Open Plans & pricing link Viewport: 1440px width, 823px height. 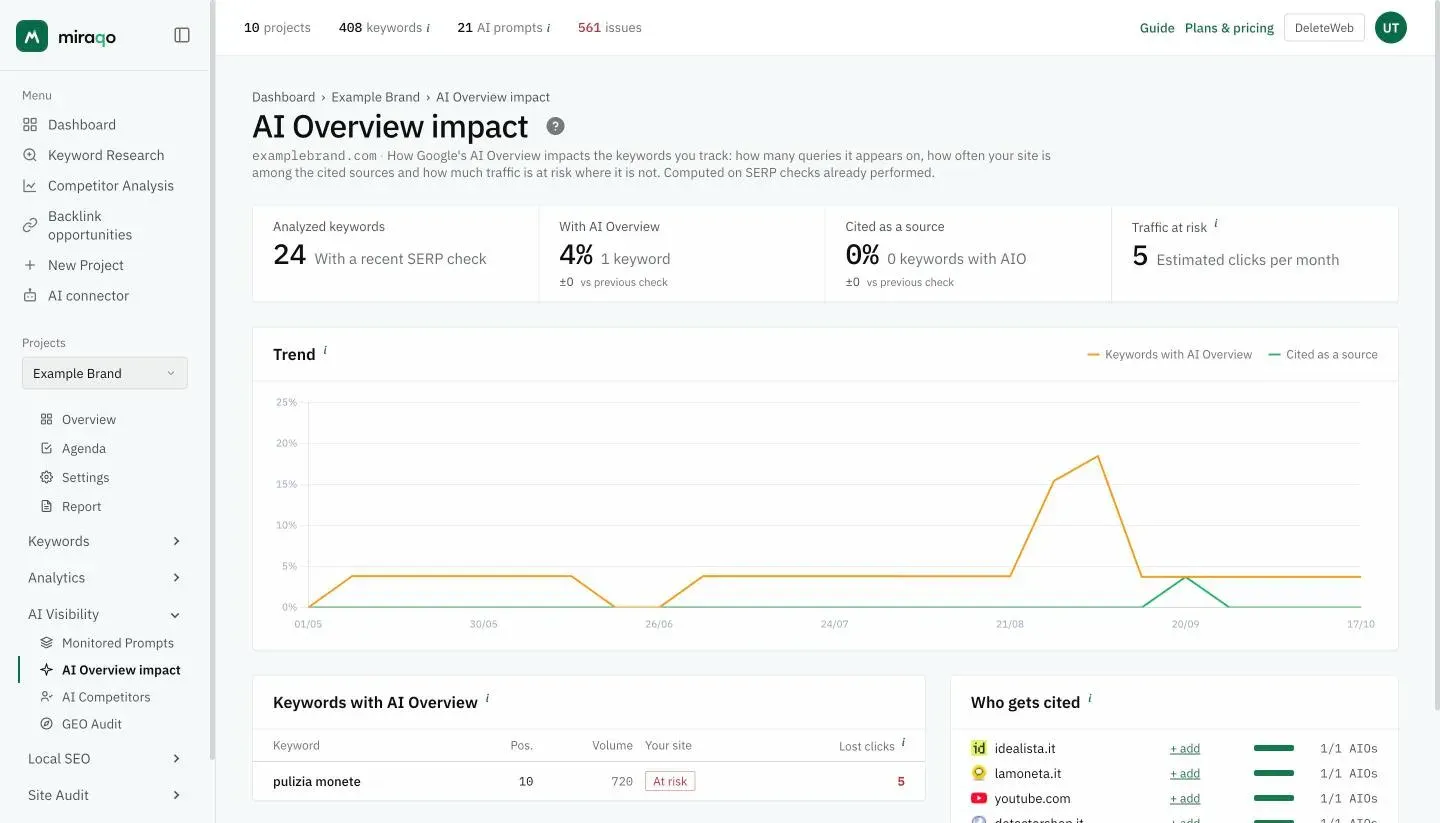(x=1229, y=28)
